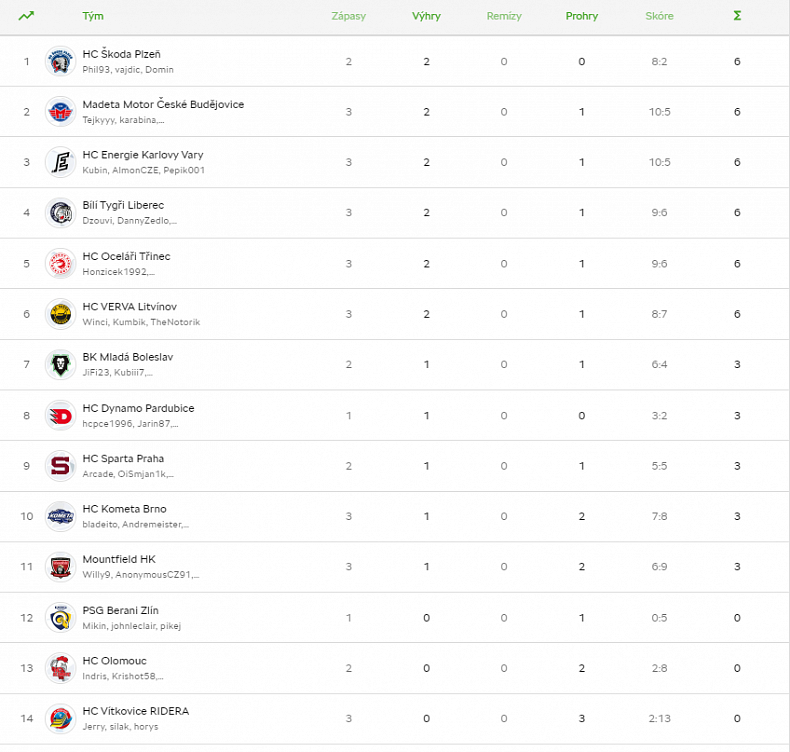Screen dimensions: 790x752
Task: Sort table by Prohry column header
Action: [581, 16]
